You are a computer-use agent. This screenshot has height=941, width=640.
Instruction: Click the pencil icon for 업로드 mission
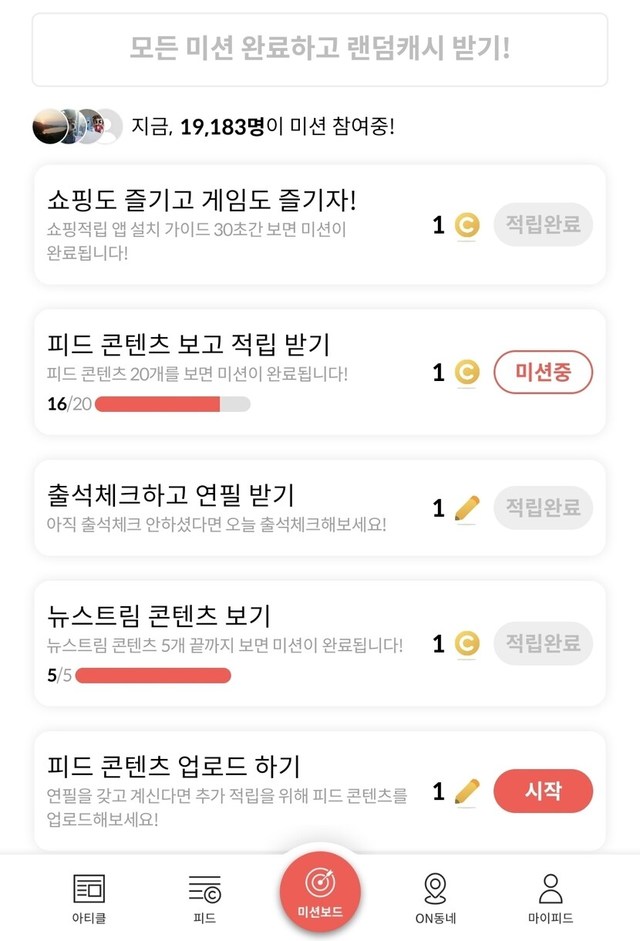(466, 792)
